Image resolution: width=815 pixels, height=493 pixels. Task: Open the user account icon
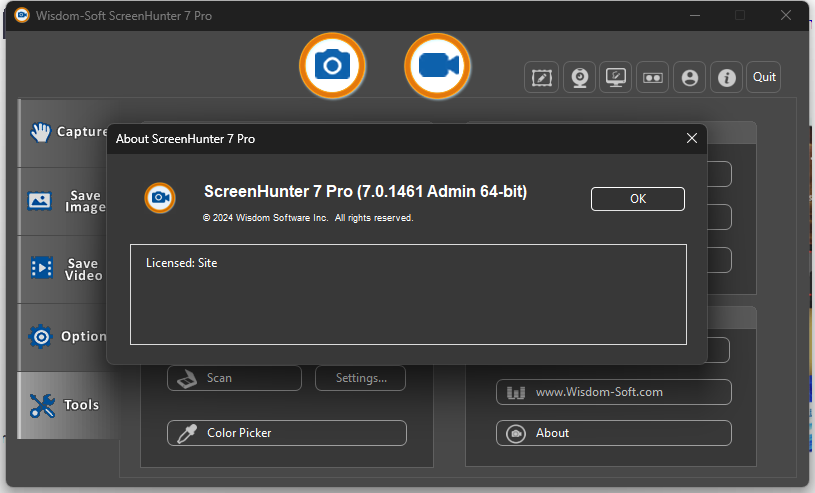[690, 77]
